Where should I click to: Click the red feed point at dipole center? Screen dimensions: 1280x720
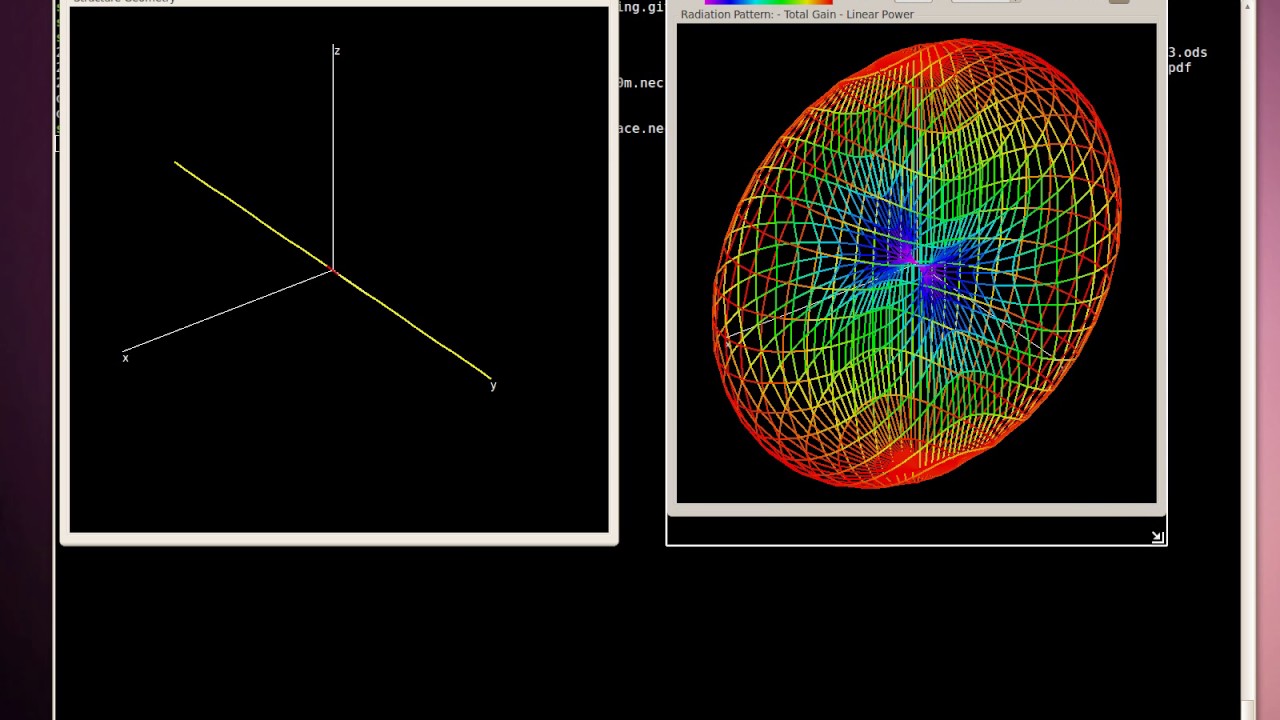(x=333, y=269)
